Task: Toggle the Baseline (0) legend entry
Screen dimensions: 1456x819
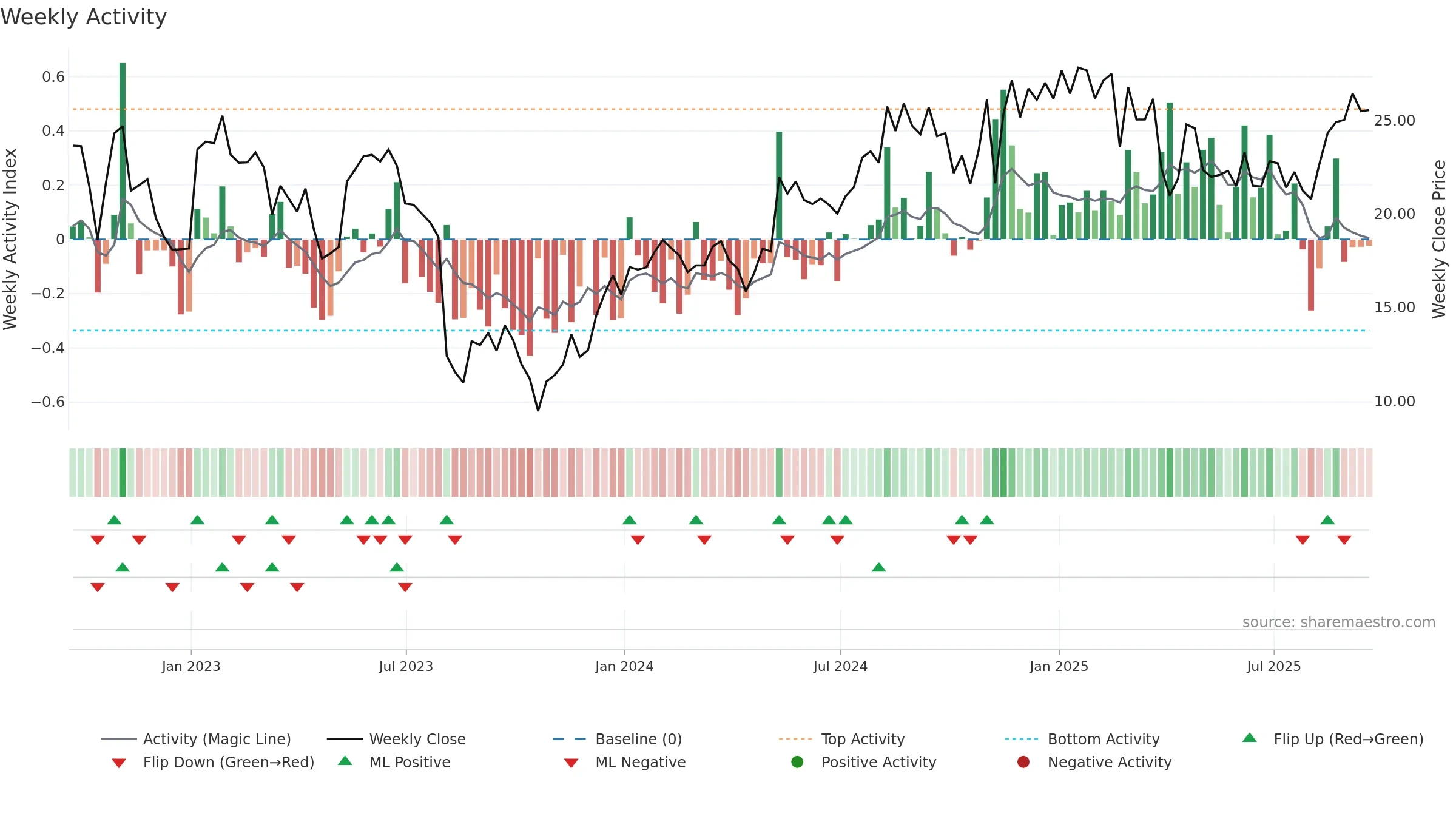Action: tap(618, 739)
